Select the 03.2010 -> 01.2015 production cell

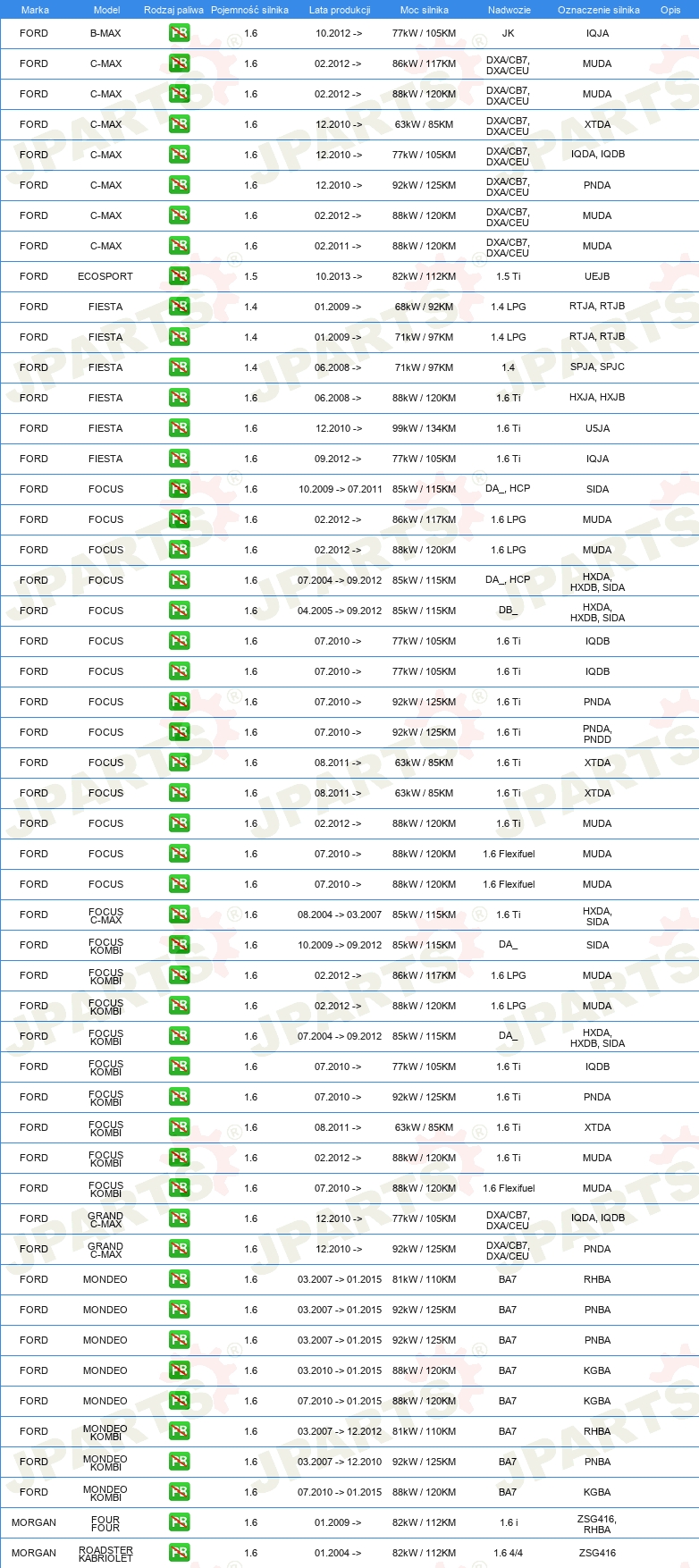point(340,1371)
